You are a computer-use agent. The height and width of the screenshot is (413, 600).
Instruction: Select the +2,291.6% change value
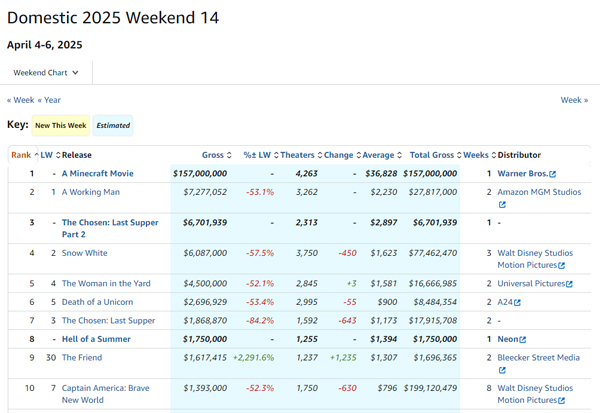pos(253,357)
